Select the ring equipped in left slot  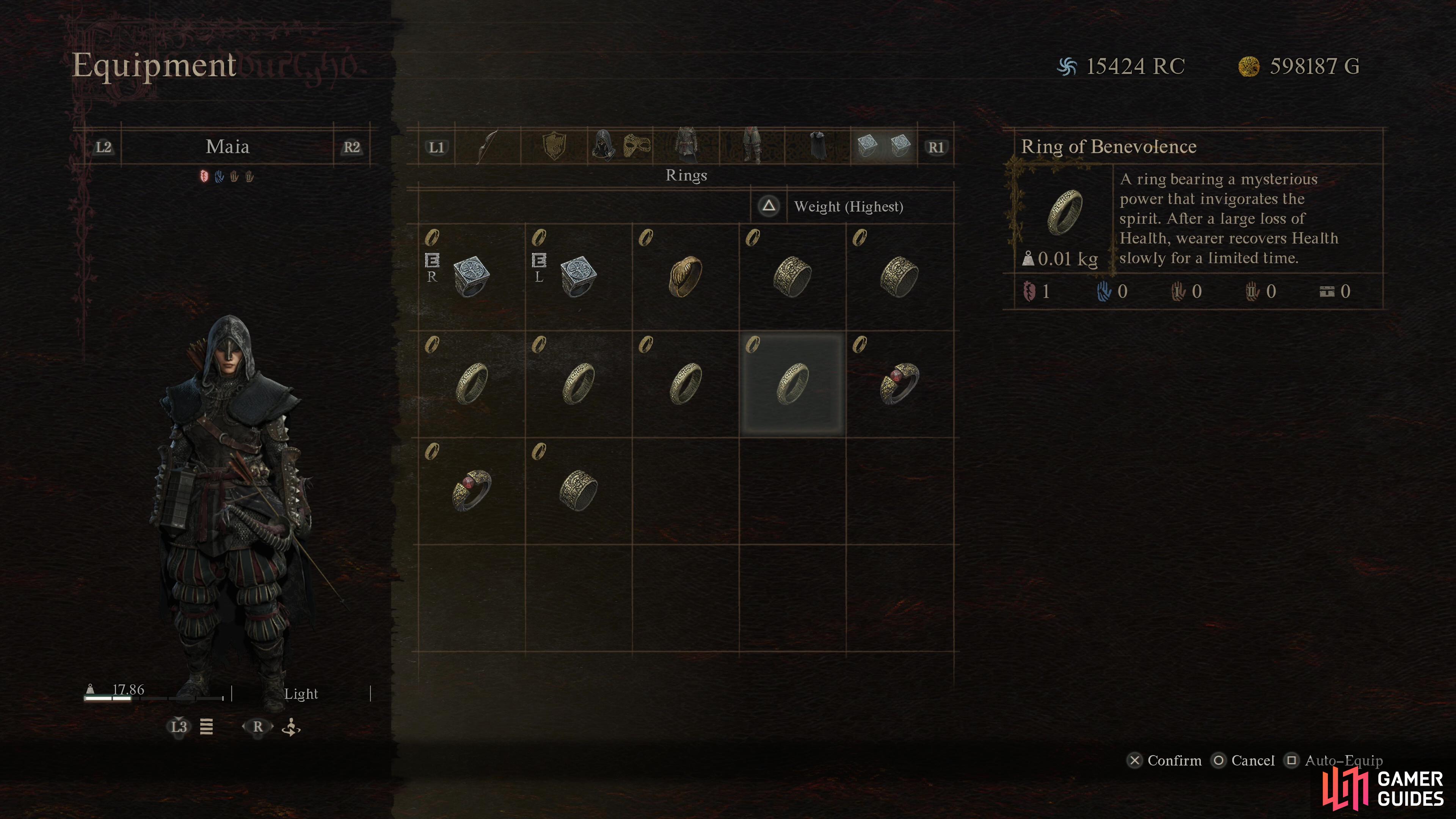pos(578,276)
